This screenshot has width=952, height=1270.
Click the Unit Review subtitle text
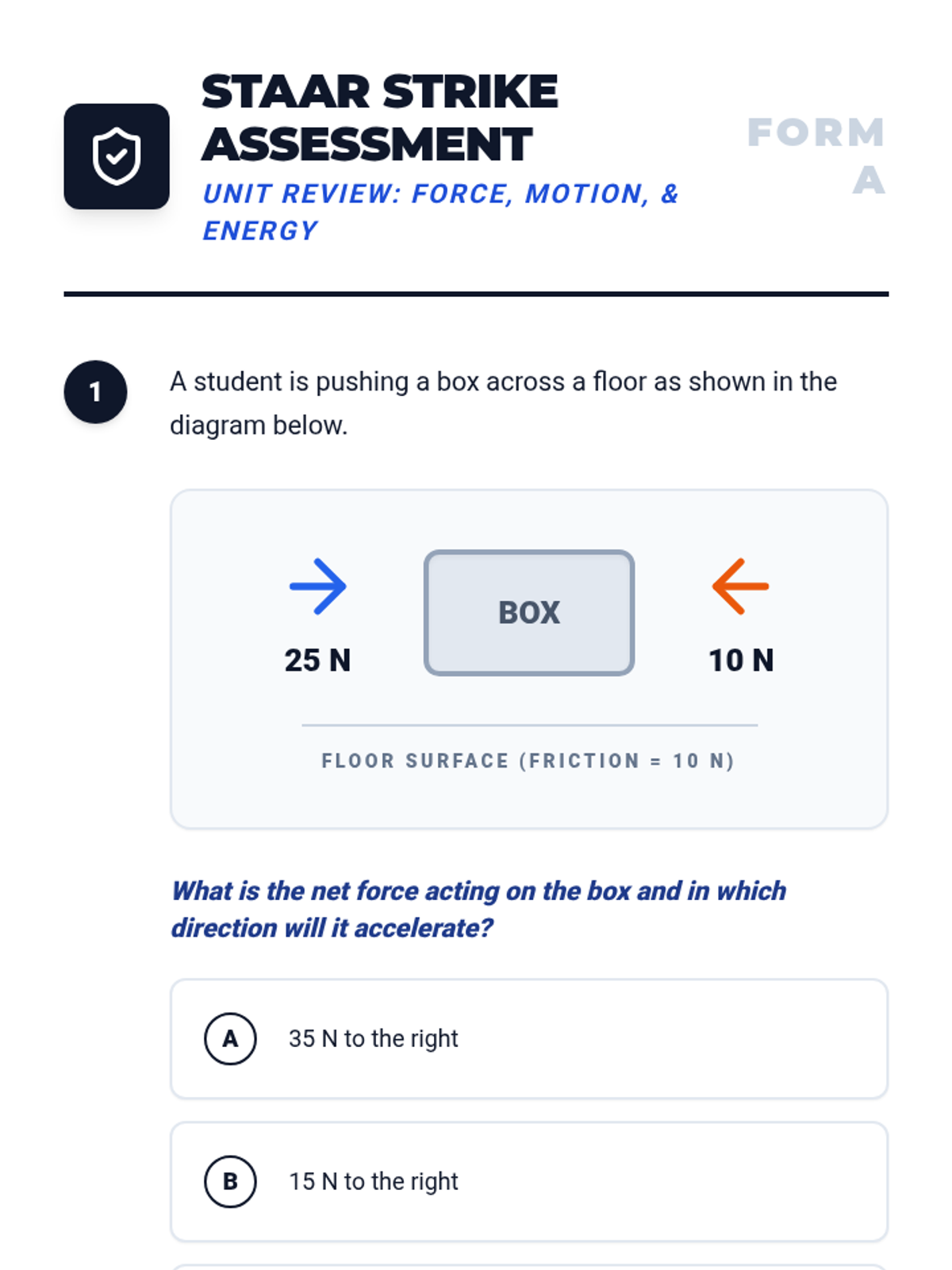[x=441, y=212]
